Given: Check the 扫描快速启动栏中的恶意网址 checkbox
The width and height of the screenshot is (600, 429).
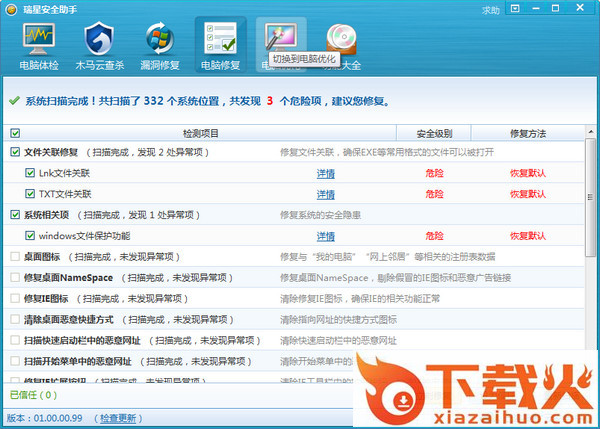Looking at the screenshot, I should 15,340.
